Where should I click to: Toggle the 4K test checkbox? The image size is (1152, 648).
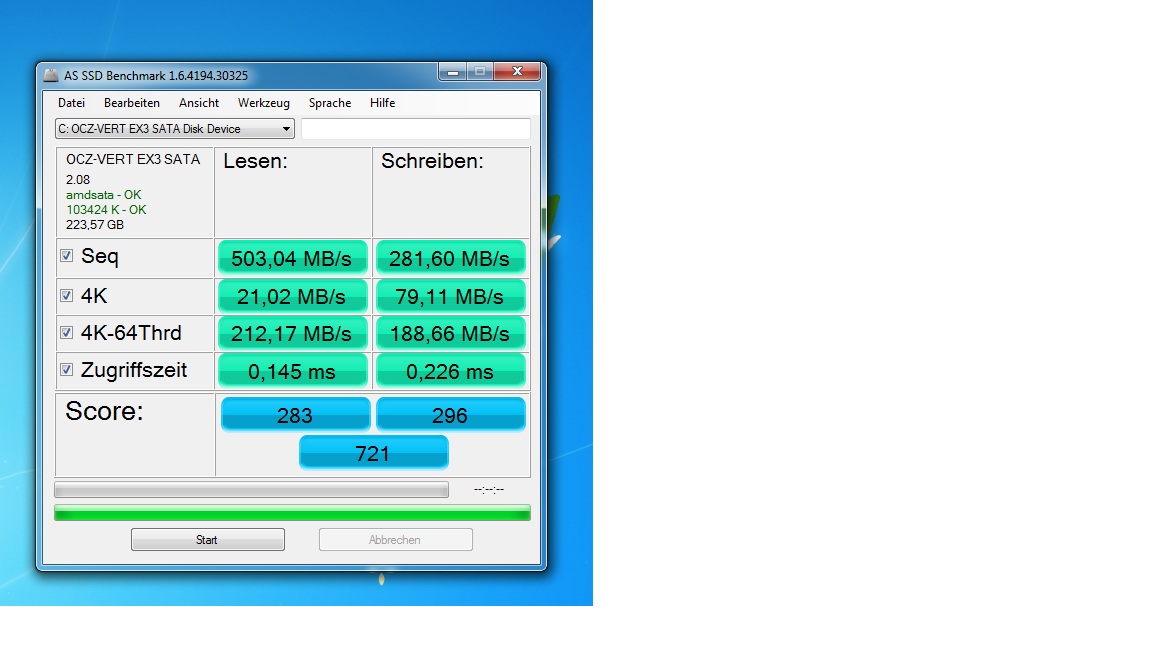click(66, 295)
